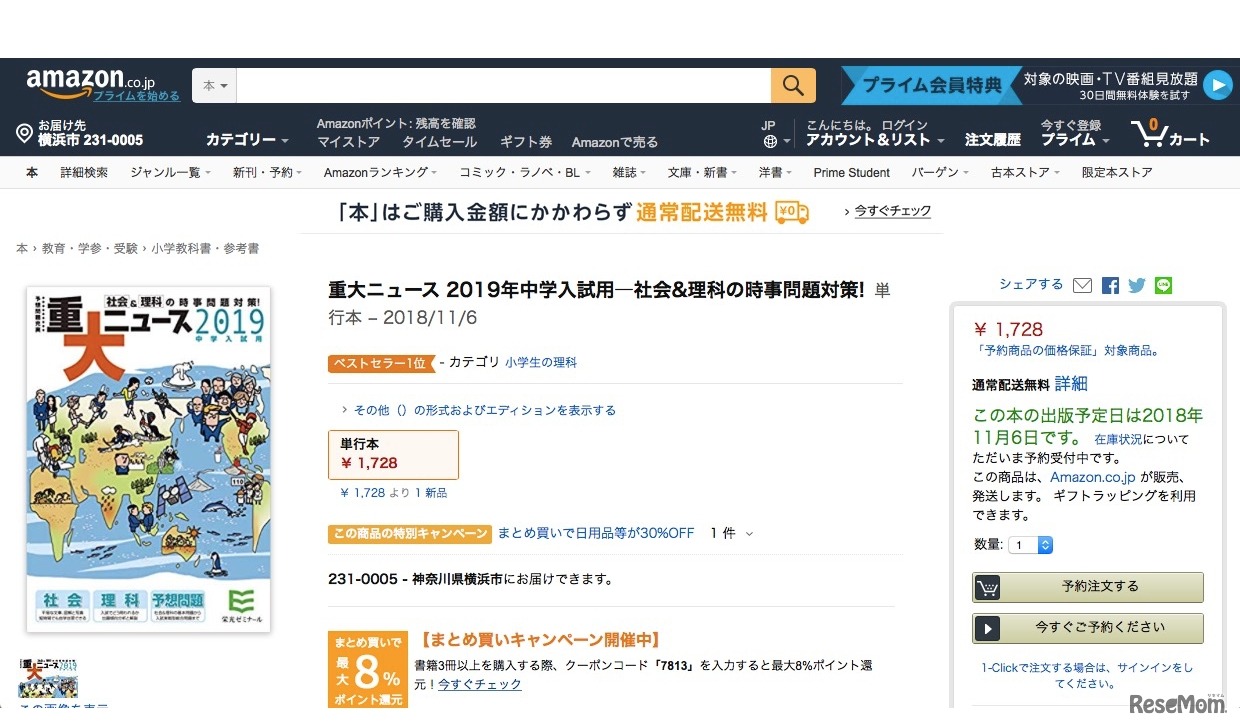Open コミック・ラノベ・BL menu

pos(525,173)
